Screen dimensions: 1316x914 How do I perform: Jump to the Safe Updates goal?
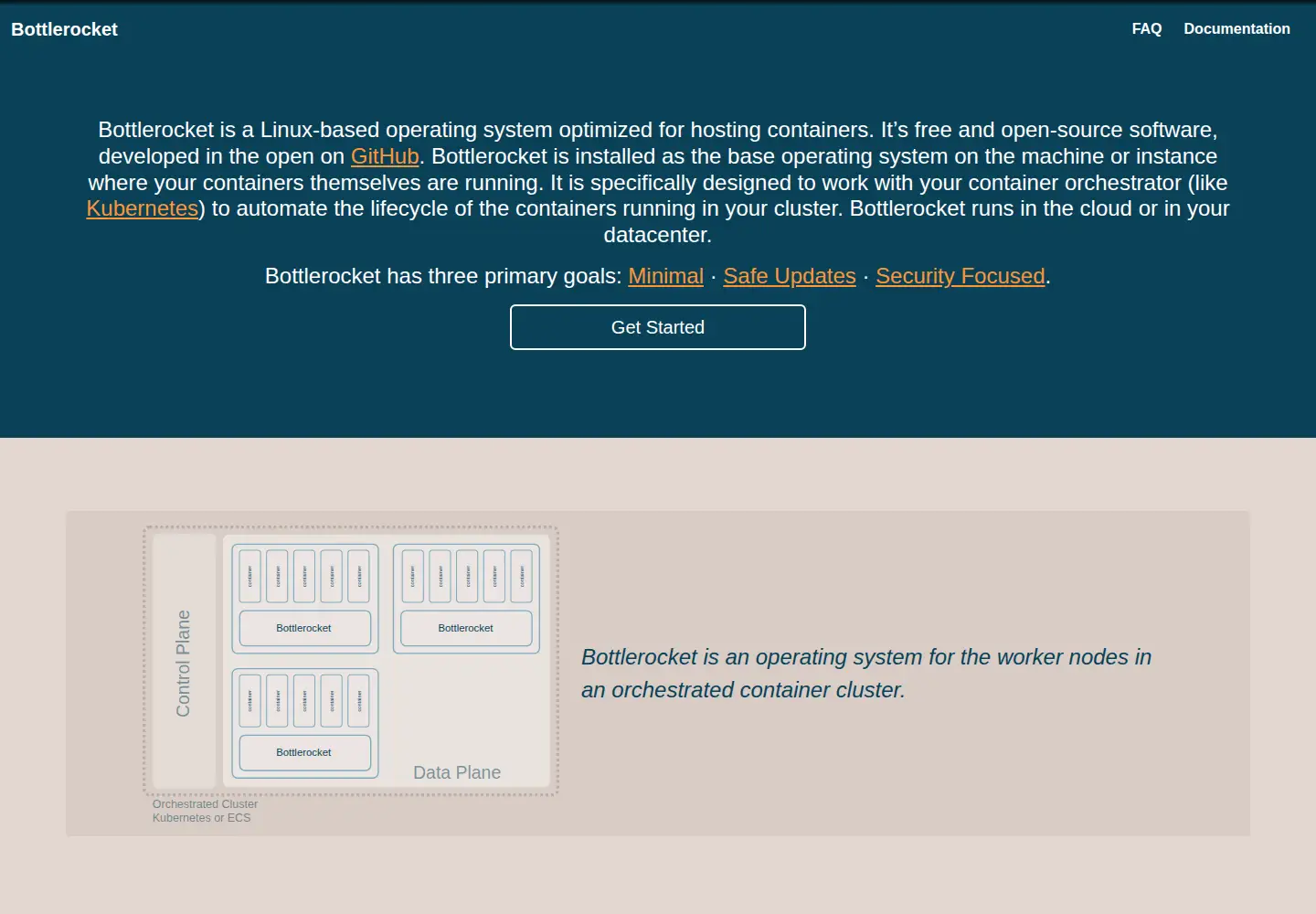point(790,276)
